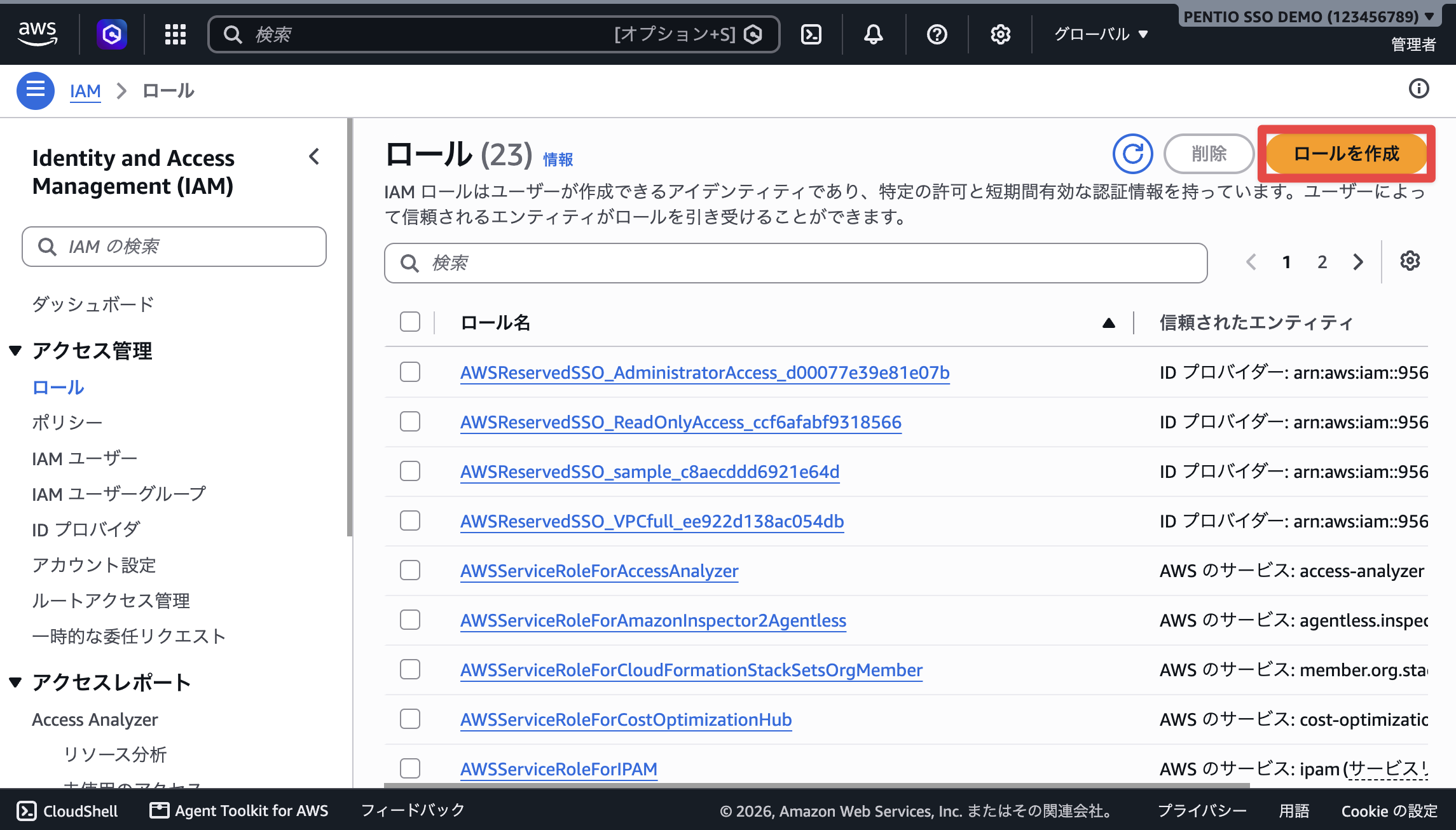Go to page 2 of roles

(1322, 262)
